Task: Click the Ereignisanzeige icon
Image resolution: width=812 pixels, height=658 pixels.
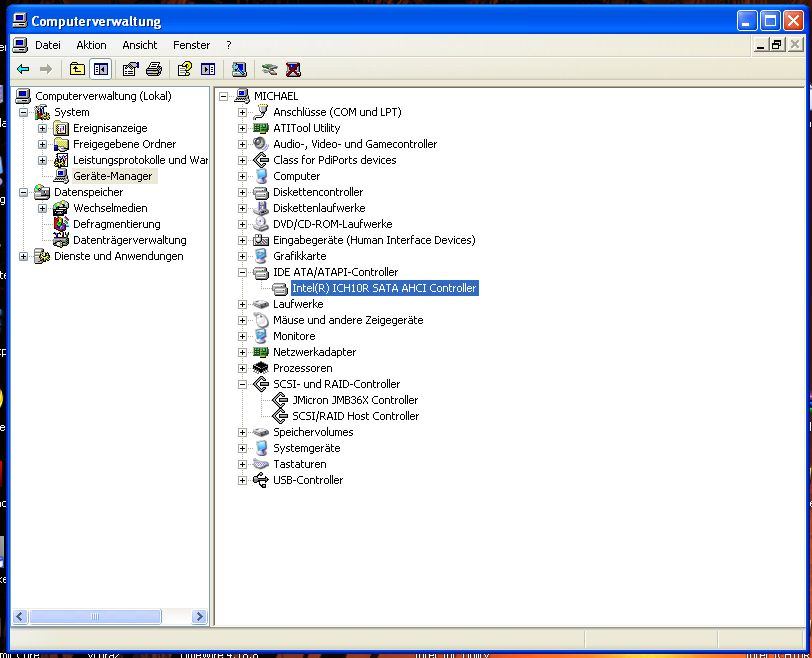Action: coord(61,128)
